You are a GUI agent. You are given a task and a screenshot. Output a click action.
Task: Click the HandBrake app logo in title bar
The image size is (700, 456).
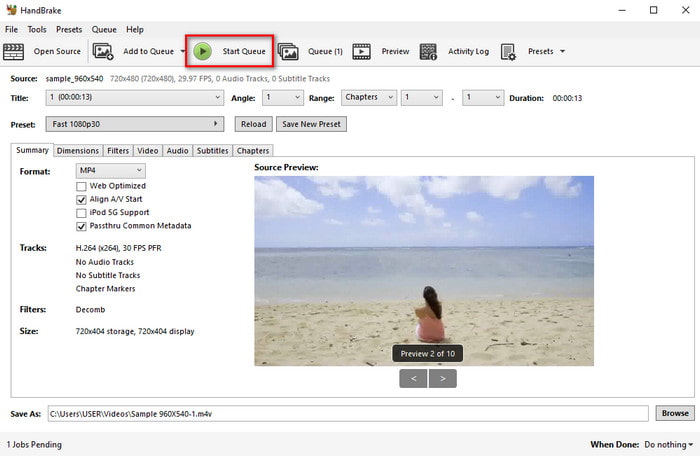[x=11, y=10]
